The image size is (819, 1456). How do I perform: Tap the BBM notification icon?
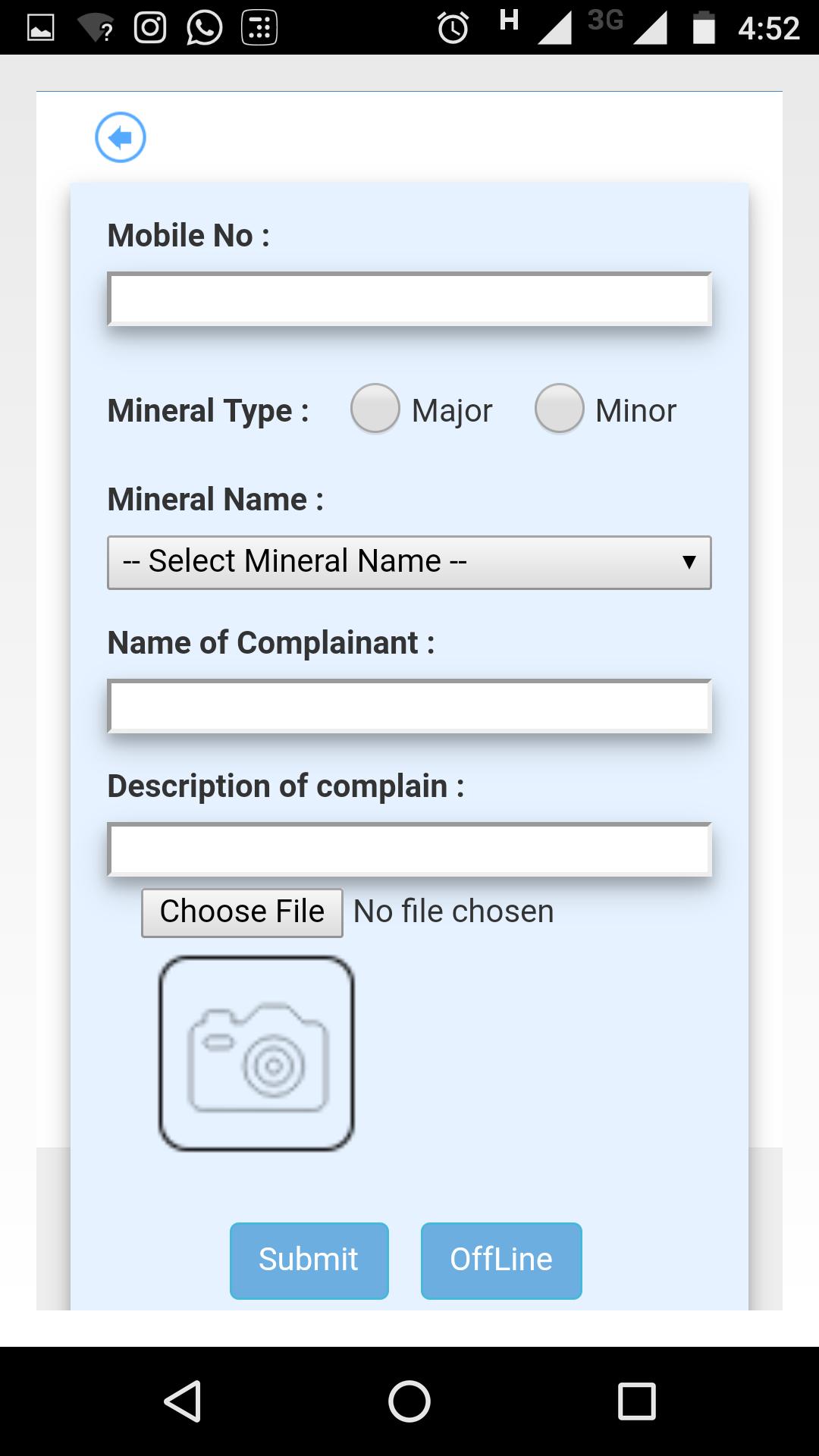[259, 28]
